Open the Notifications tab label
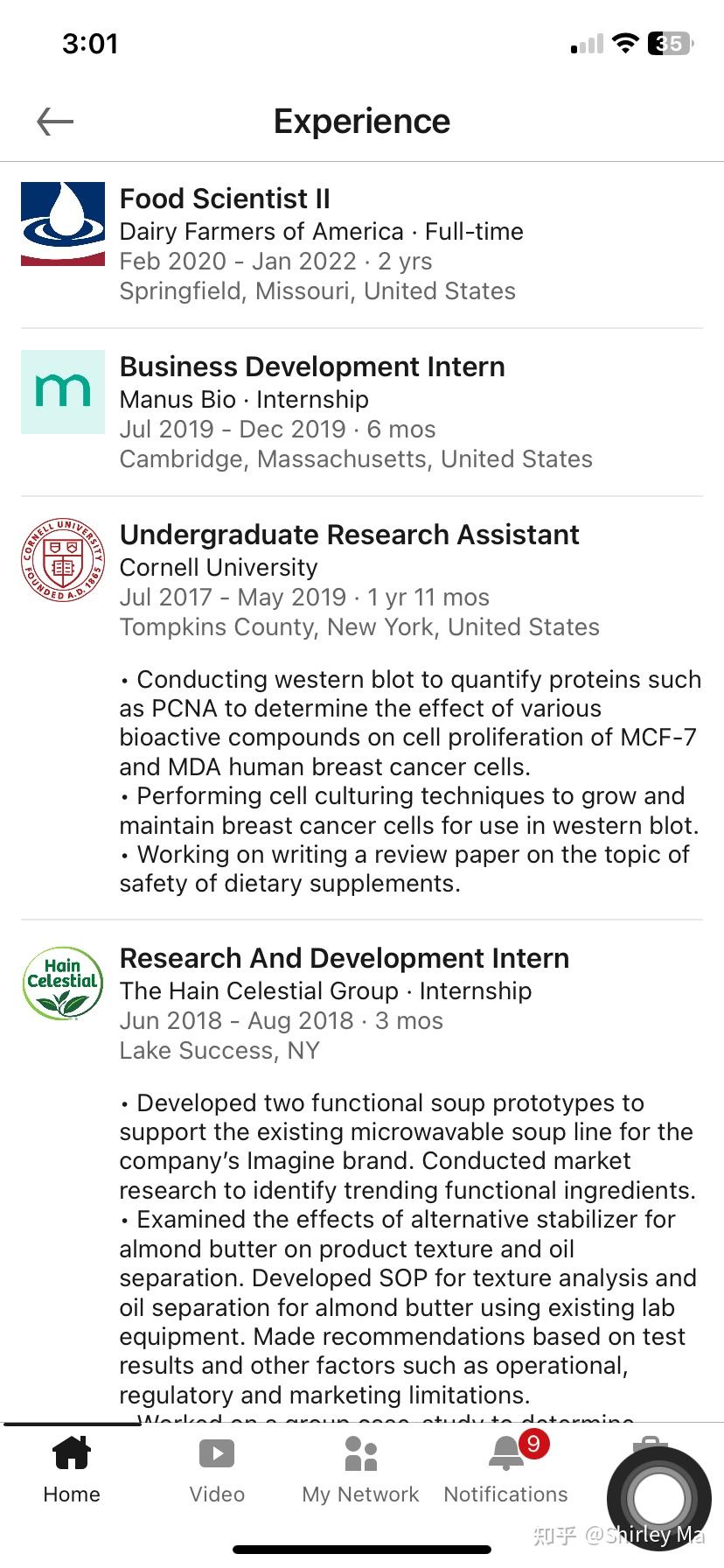 point(505,1494)
